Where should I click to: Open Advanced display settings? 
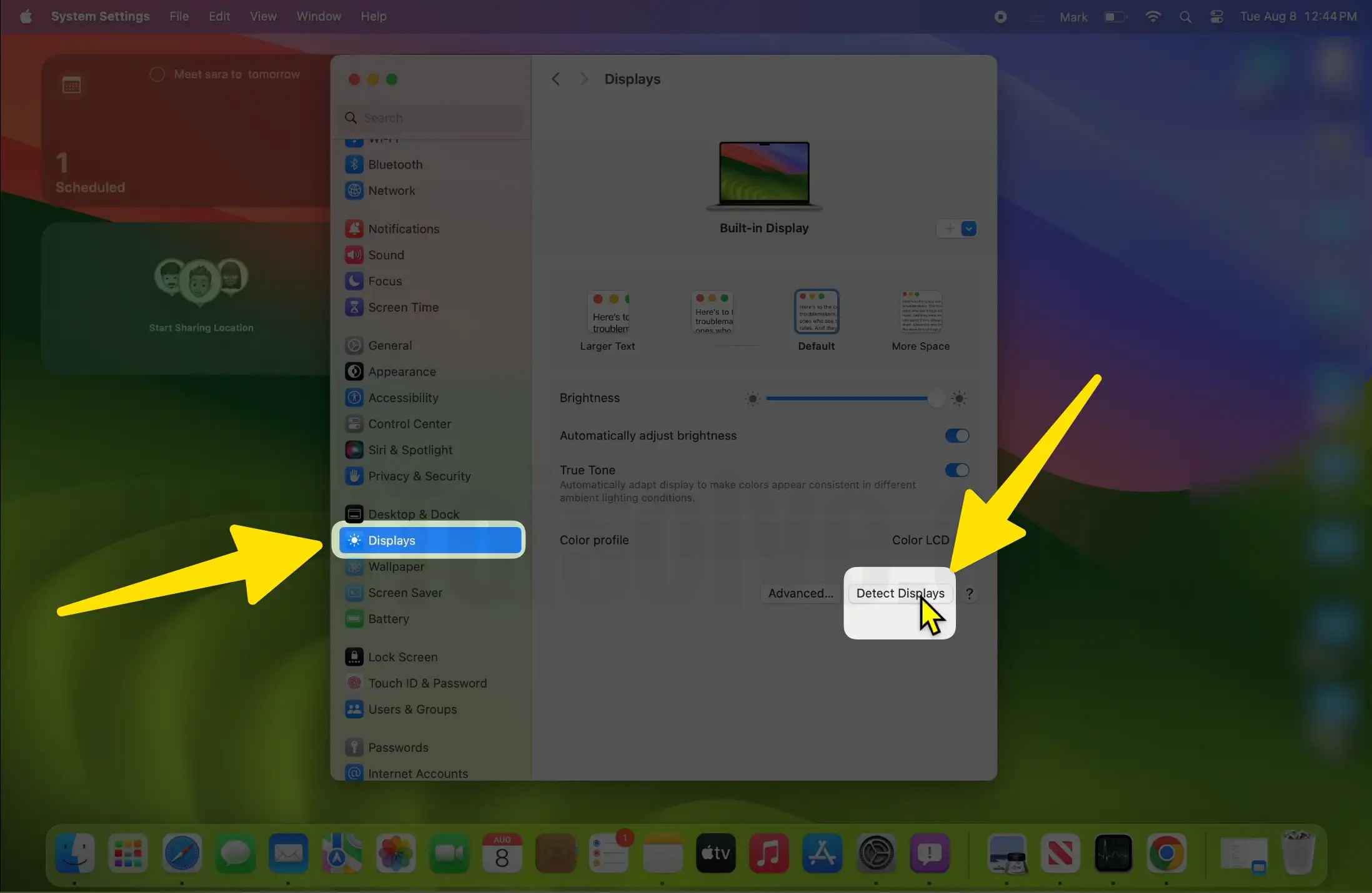click(x=800, y=593)
